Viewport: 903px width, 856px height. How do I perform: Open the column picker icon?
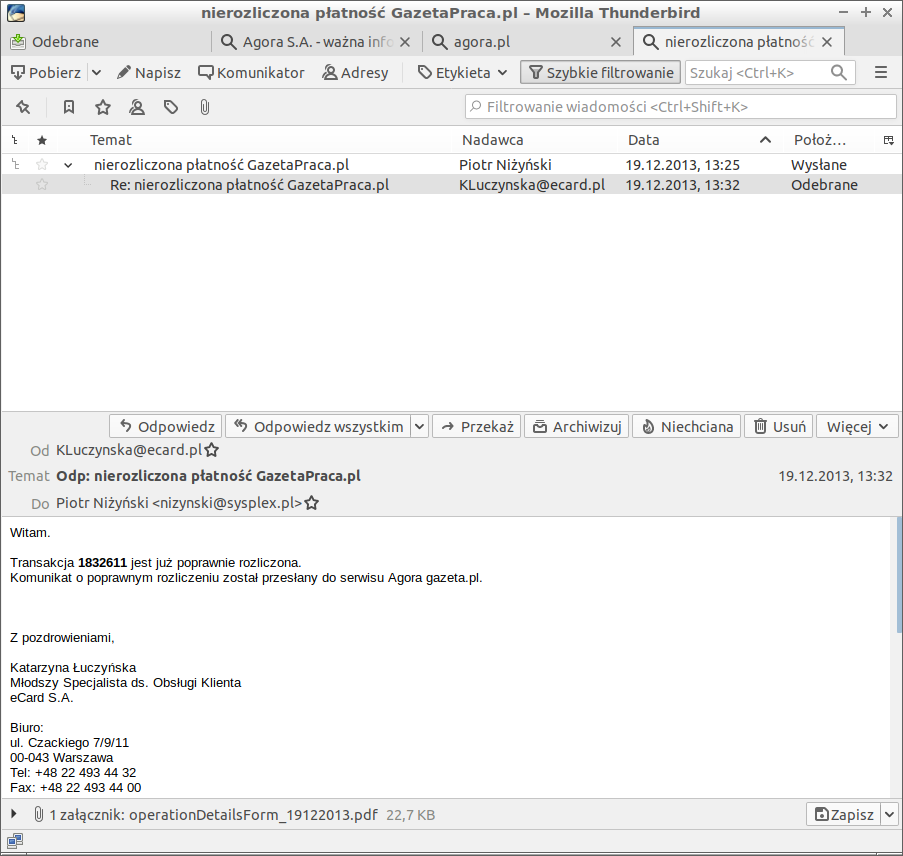tap(889, 140)
